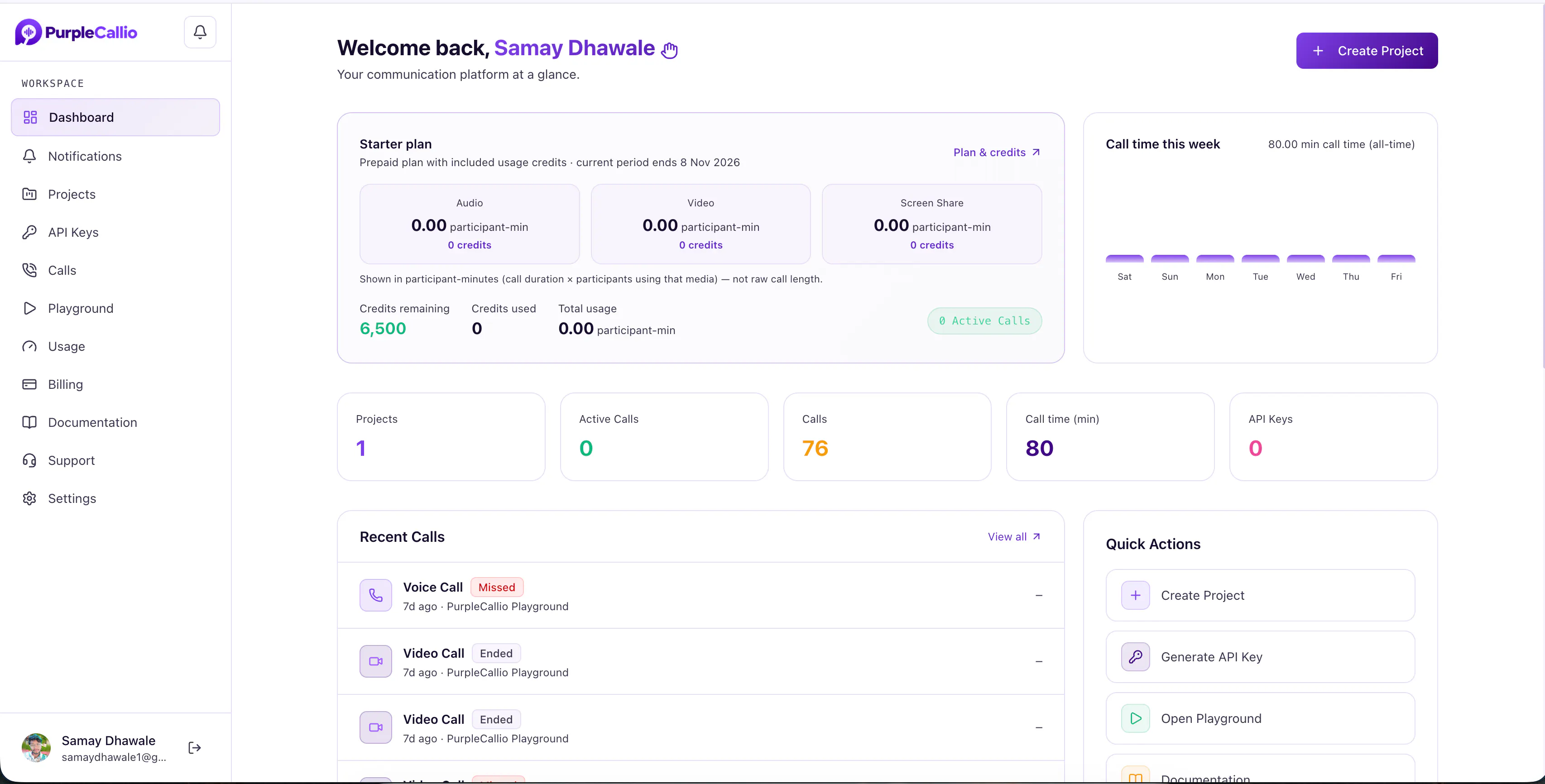Screen dimensions: 1545x784
Task: Open the Usage sidebar item
Action: coord(115,346)
